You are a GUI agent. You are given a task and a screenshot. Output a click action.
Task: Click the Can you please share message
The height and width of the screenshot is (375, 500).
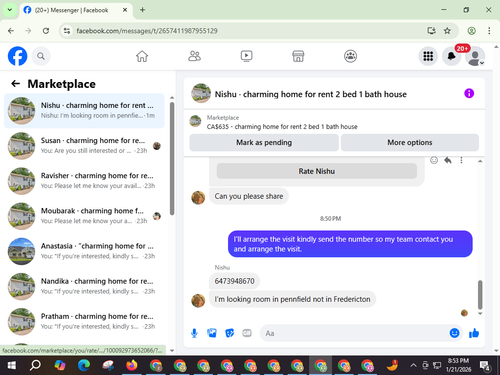(x=249, y=196)
